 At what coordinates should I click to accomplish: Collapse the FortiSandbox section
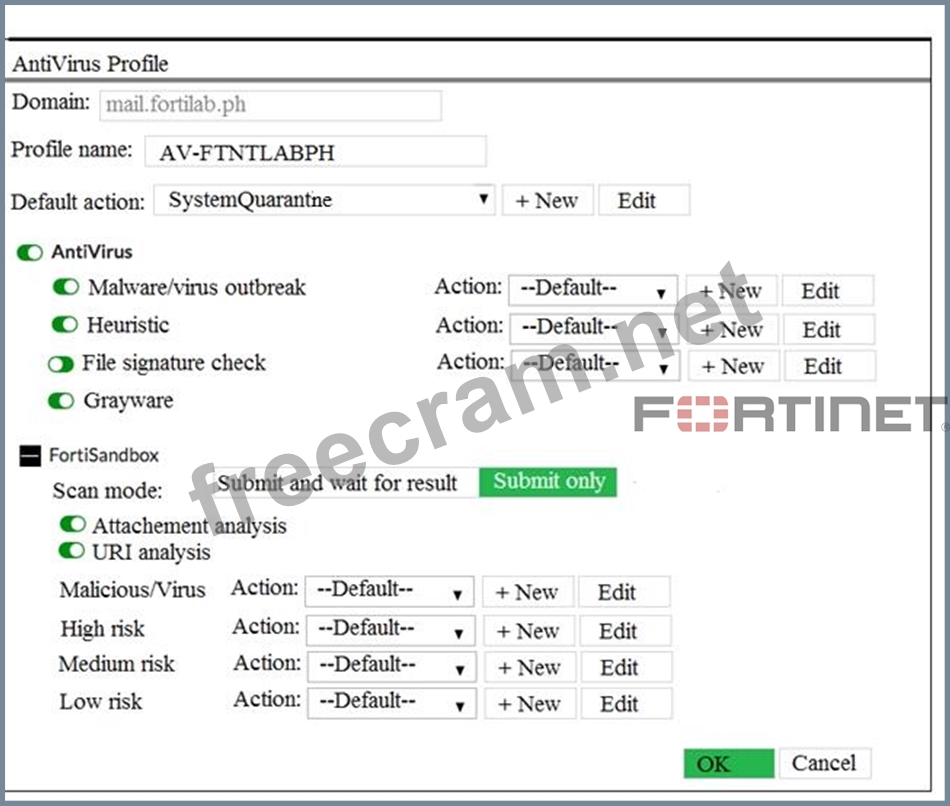30,455
